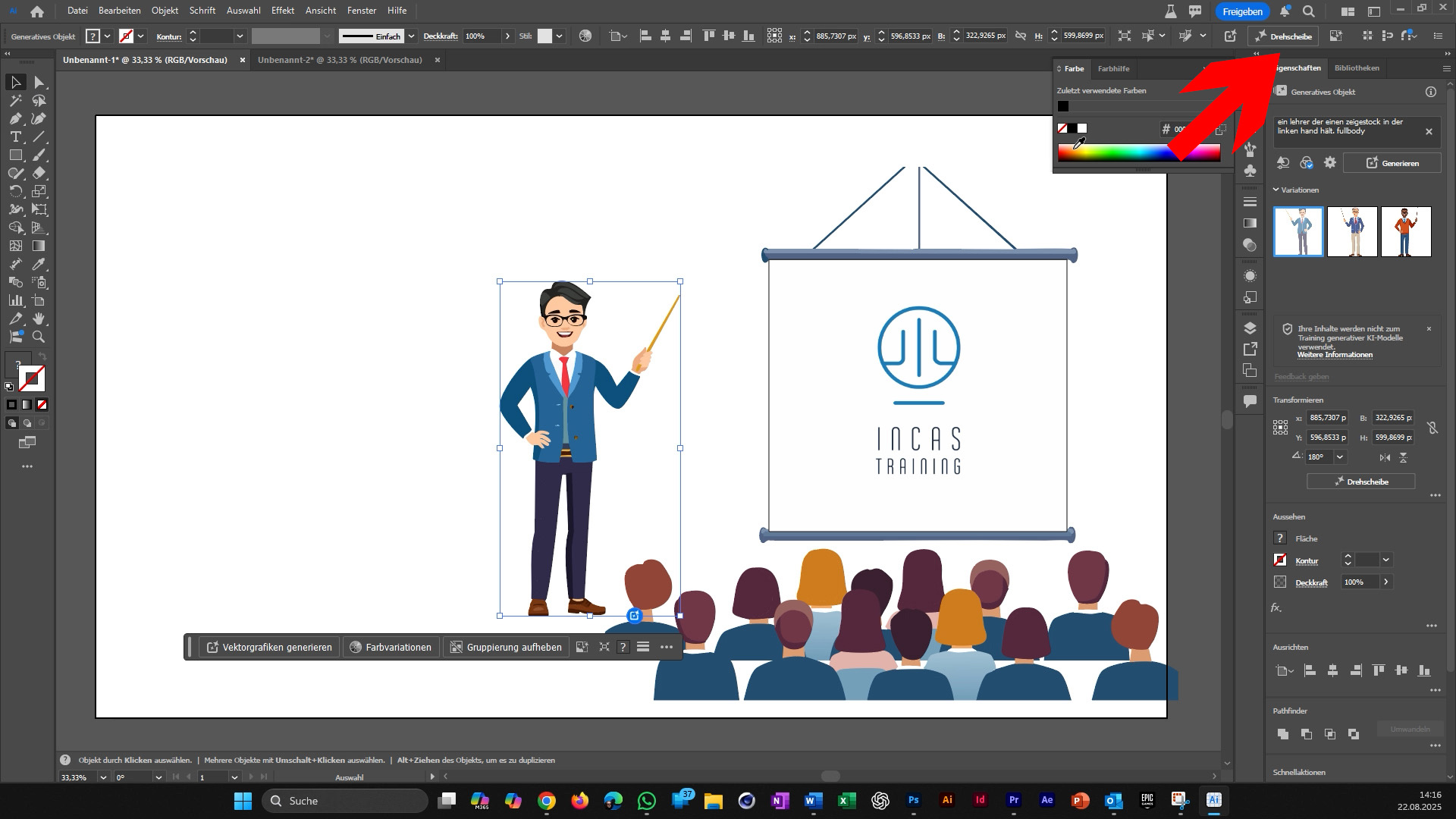Select the Direct Selection tool
This screenshot has height=819, width=1456.
pyautogui.click(x=39, y=82)
